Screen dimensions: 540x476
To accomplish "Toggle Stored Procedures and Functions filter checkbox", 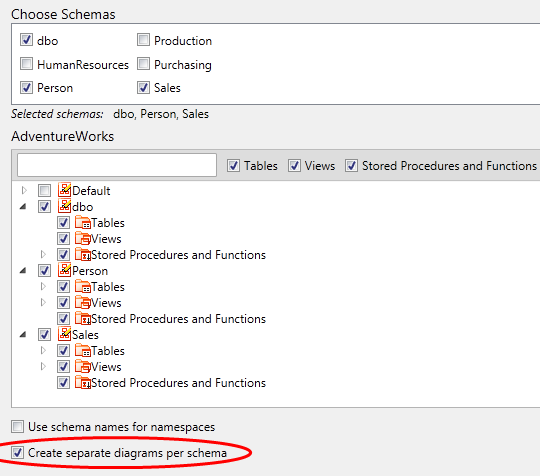I will [352, 166].
